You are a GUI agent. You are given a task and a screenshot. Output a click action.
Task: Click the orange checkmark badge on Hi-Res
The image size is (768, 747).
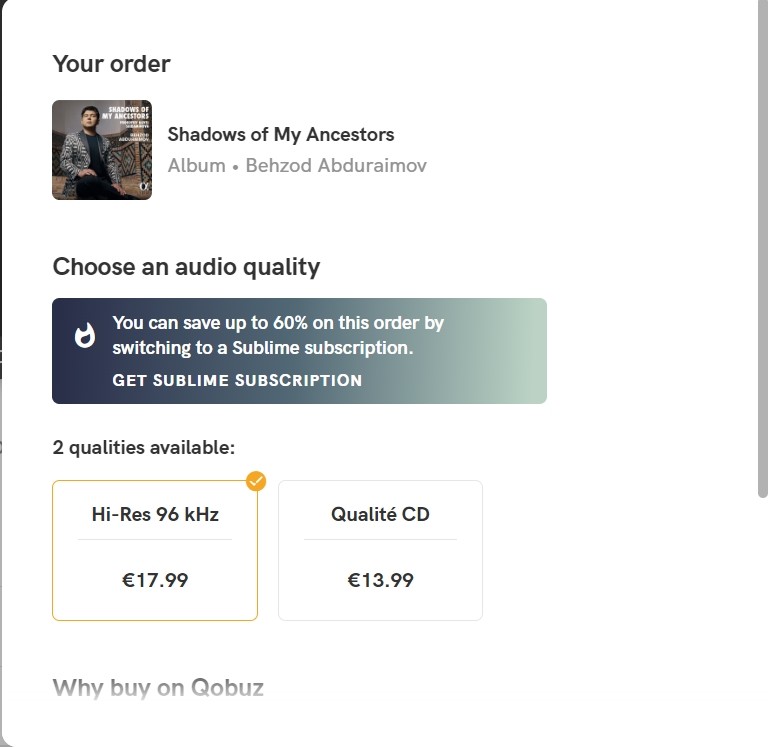pos(256,481)
